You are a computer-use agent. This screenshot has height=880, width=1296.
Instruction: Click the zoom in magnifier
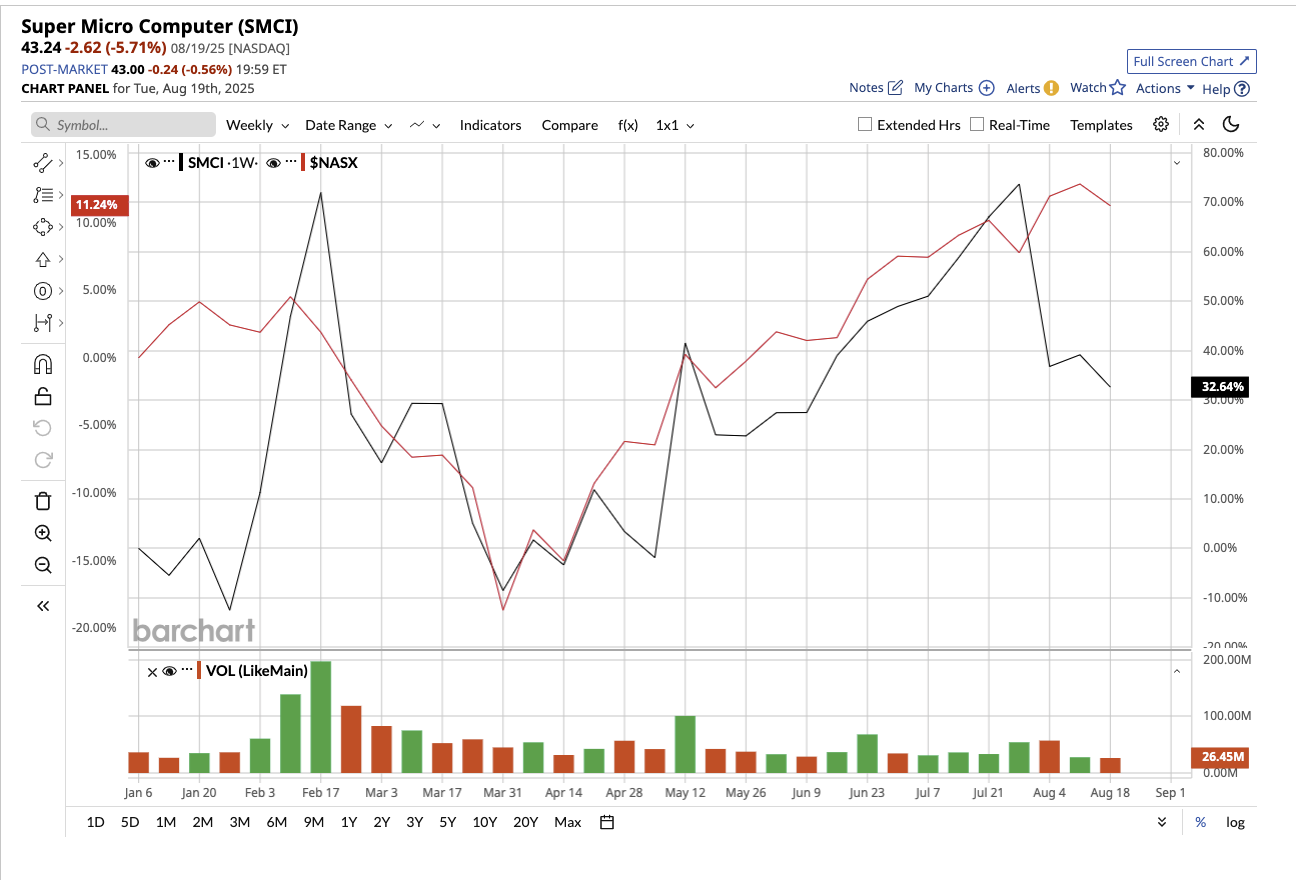[x=43, y=533]
